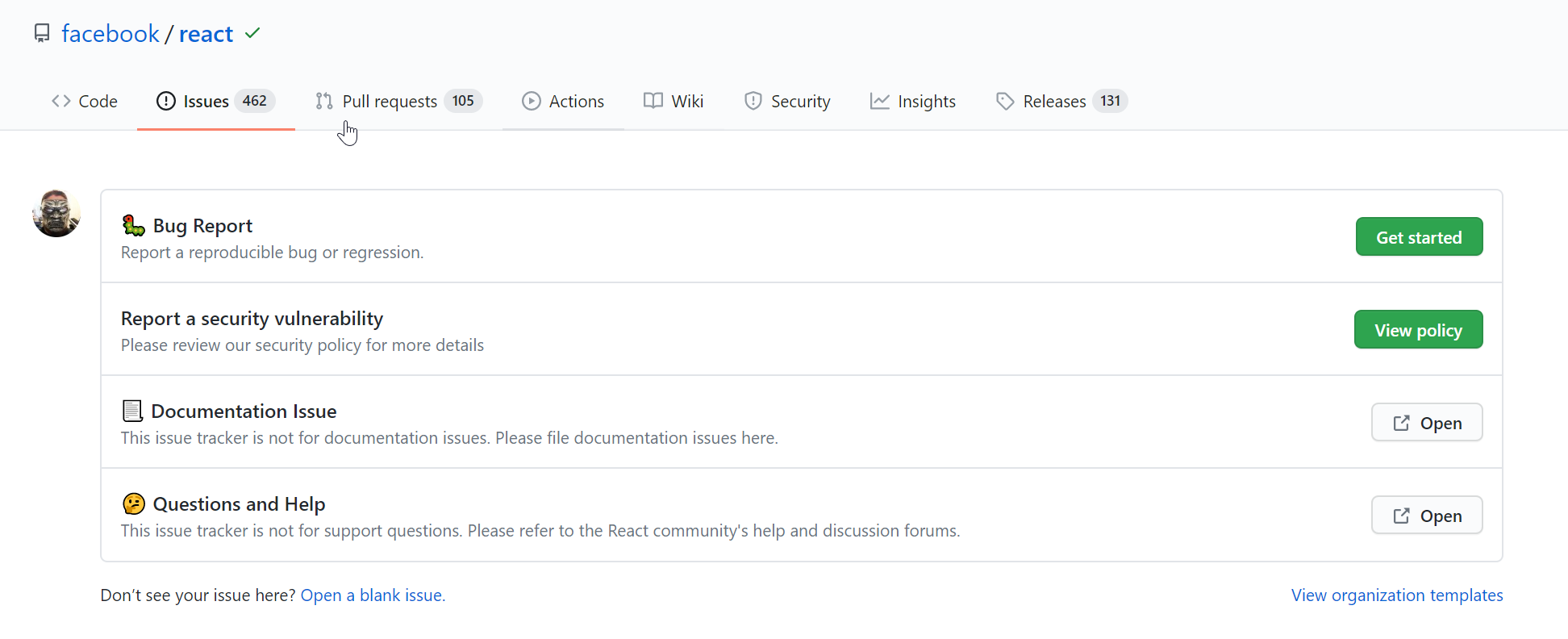The image size is (1568, 639).
Task: Click the user avatar thumbnail
Action: 56,213
